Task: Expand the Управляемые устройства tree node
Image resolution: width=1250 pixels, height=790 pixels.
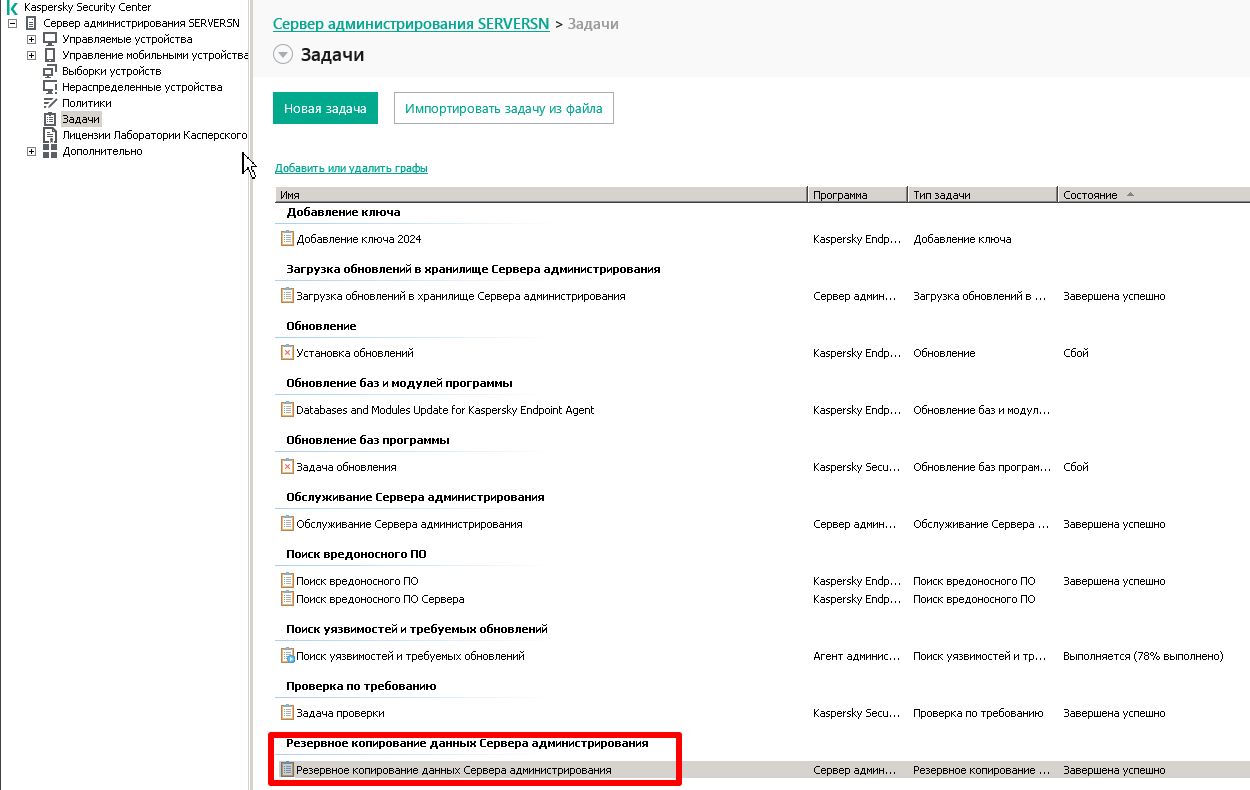Action: (33, 38)
